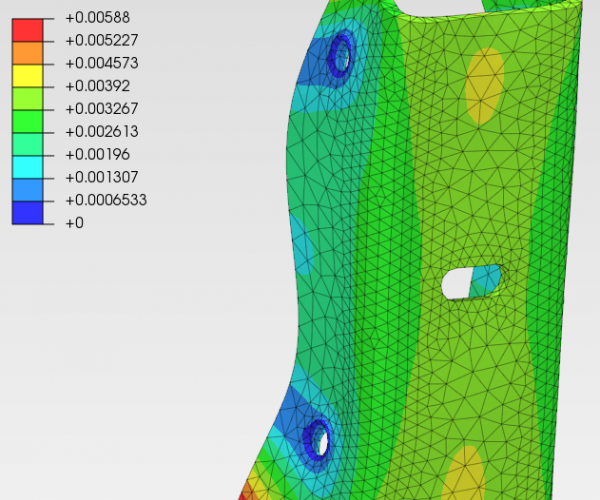Image resolution: width=600 pixels, height=500 pixels.
Task: Click the cyan legend color swatch
Action: (x=28, y=167)
